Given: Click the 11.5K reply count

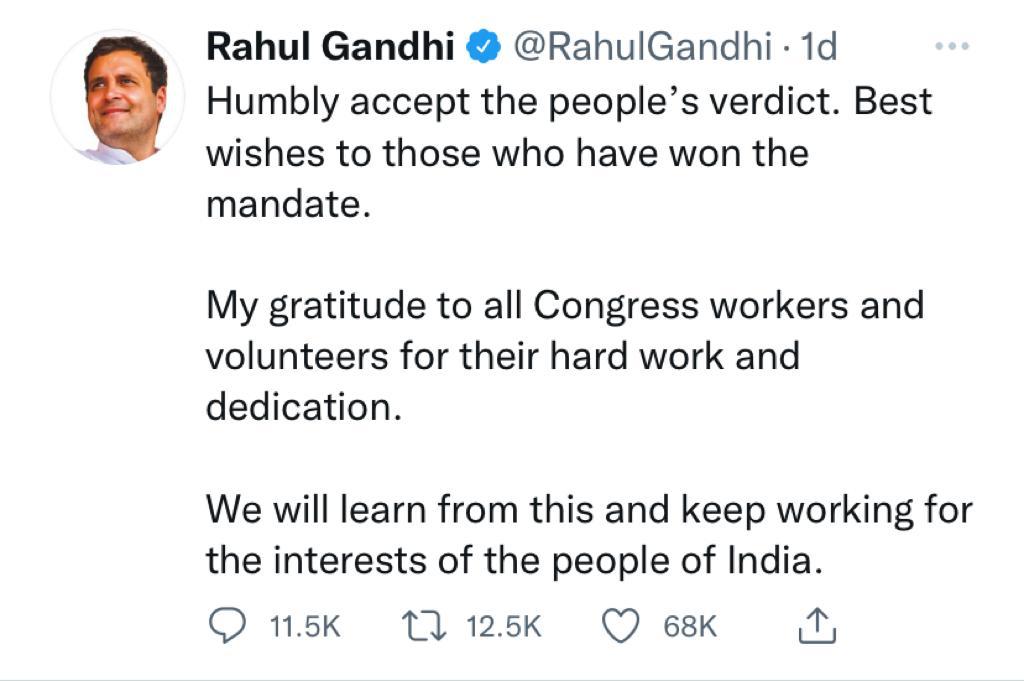Looking at the screenshot, I should (306, 627).
